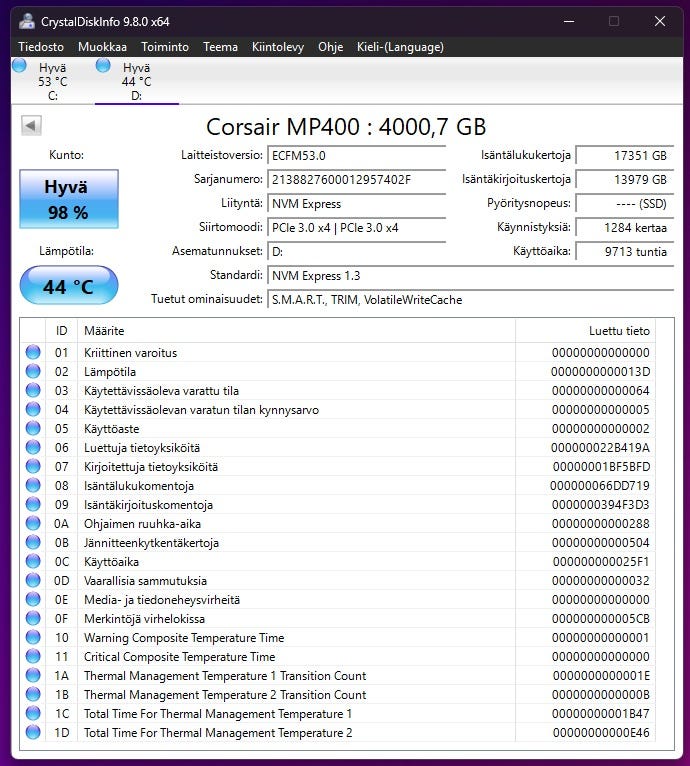Image resolution: width=690 pixels, height=766 pixels.
Task: Open the Kieli-(Language) menu
Action: 400,47
